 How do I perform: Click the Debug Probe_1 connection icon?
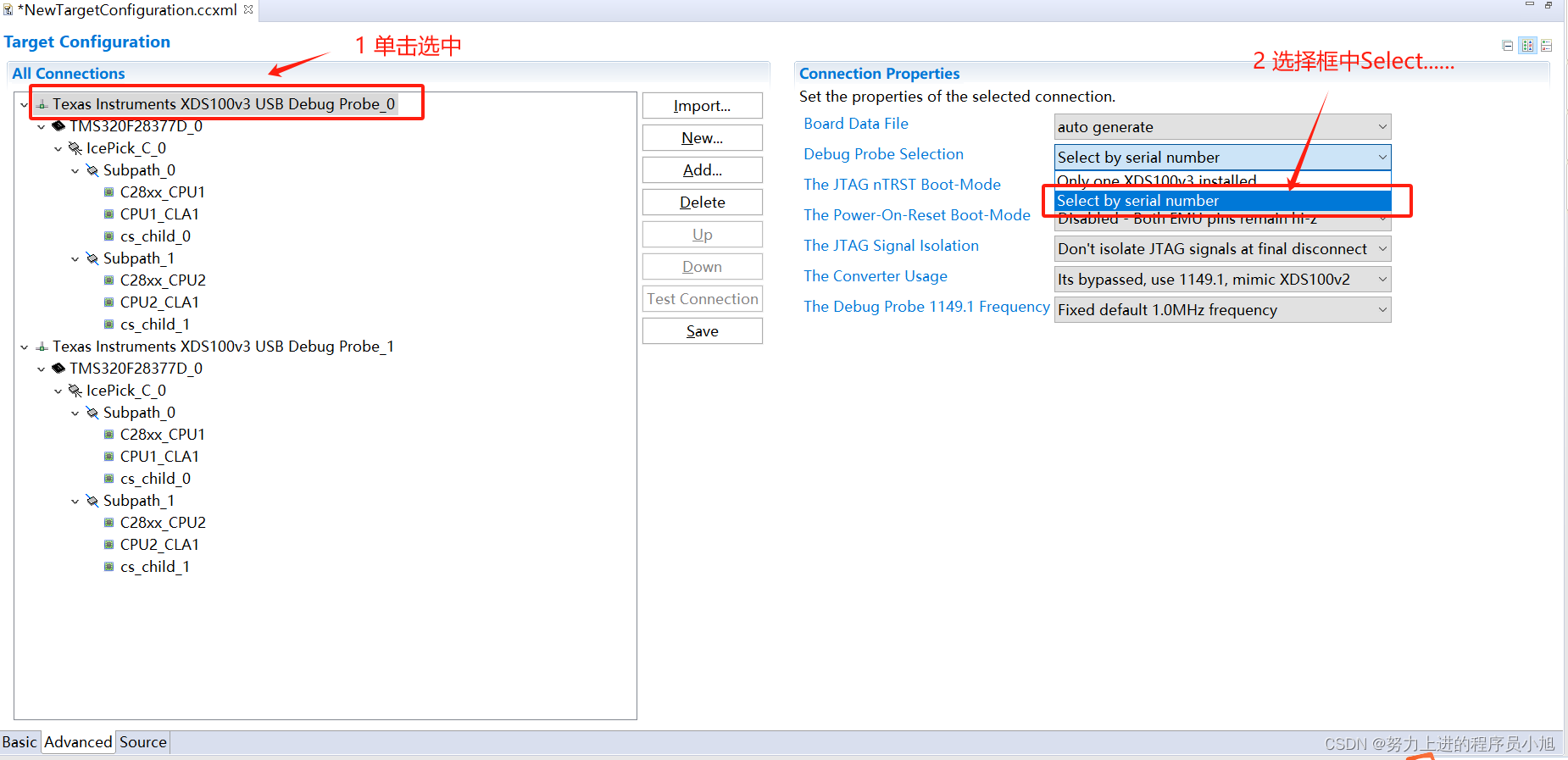coord(42,347)
